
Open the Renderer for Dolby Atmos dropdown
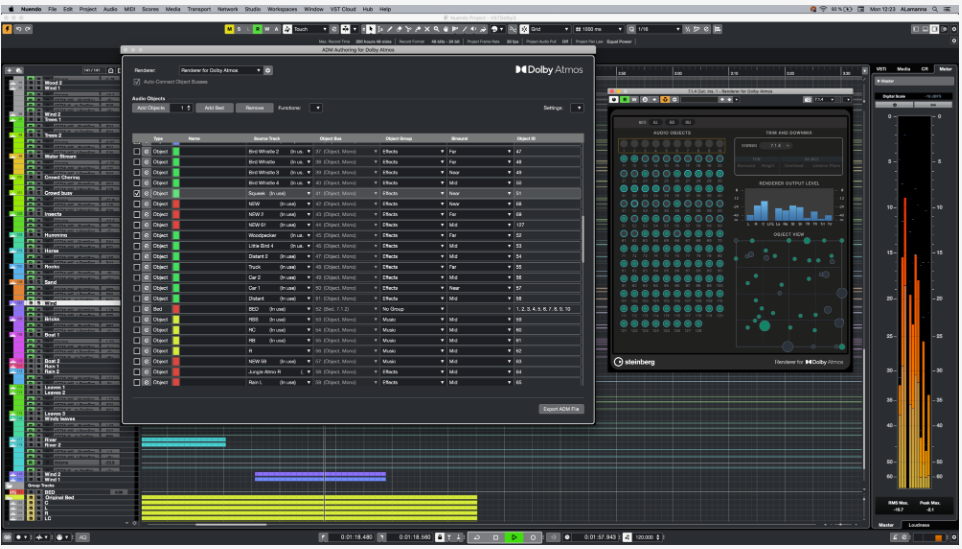[x=221, y=71]
